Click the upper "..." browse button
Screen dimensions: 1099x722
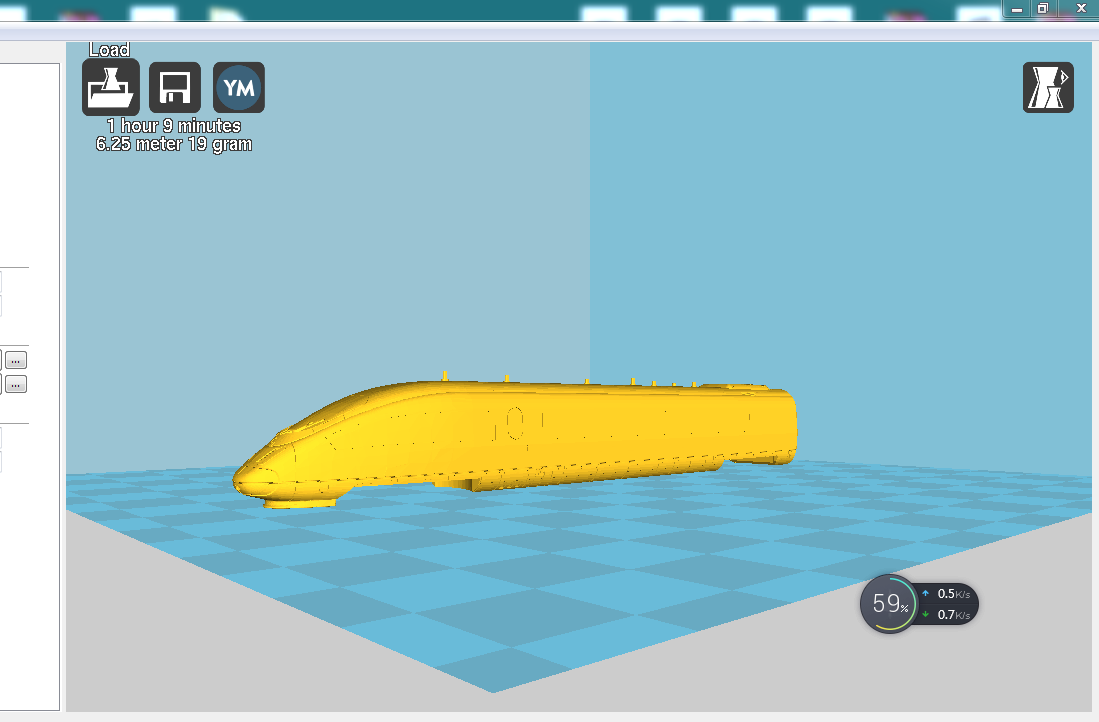[x=16, y=360]
